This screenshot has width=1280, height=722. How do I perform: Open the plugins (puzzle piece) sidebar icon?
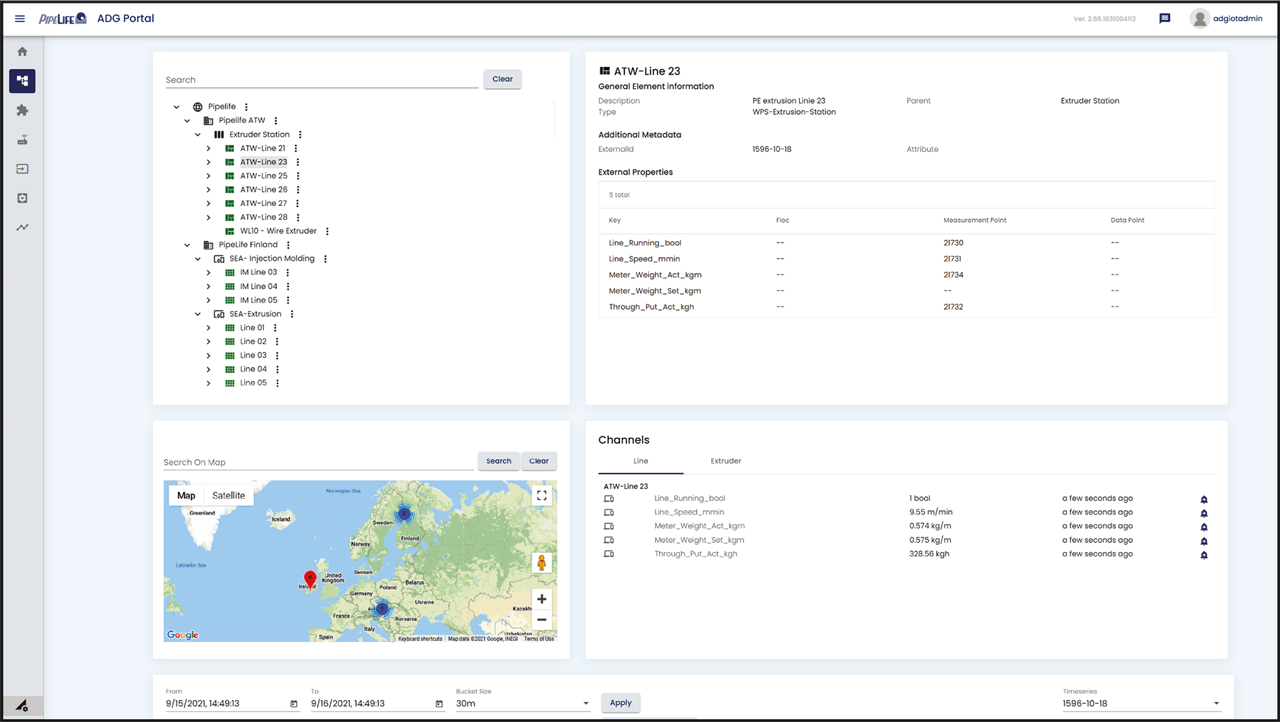click(21, 110)
